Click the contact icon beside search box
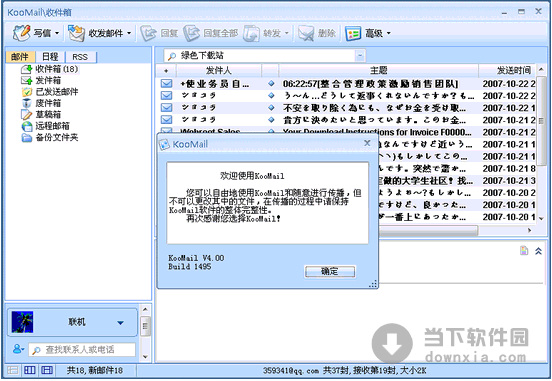 click(18, 349)
